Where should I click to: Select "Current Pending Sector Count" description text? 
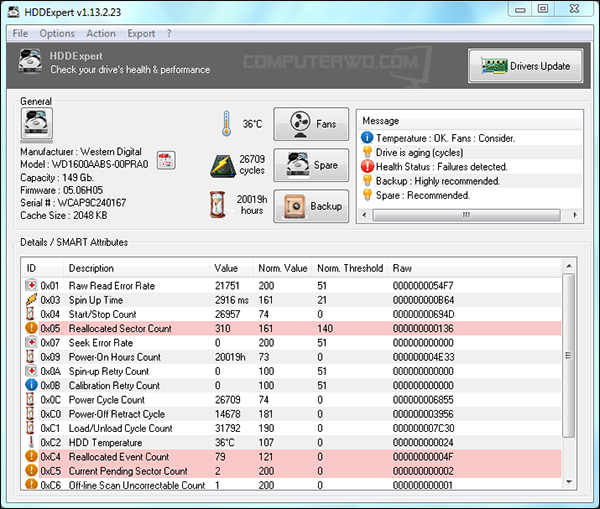pos(128,471)
